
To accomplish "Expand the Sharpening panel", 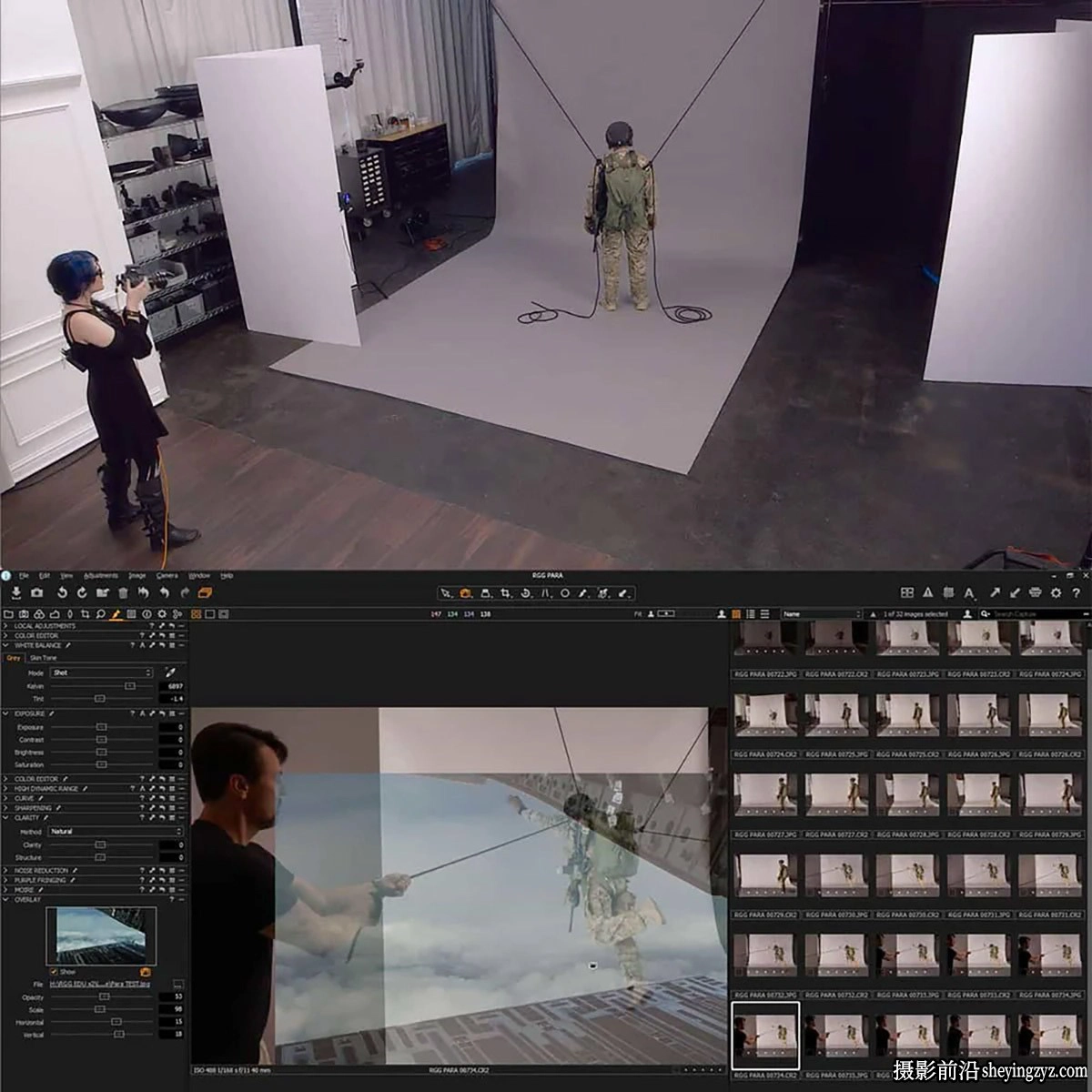I will 5,808.
